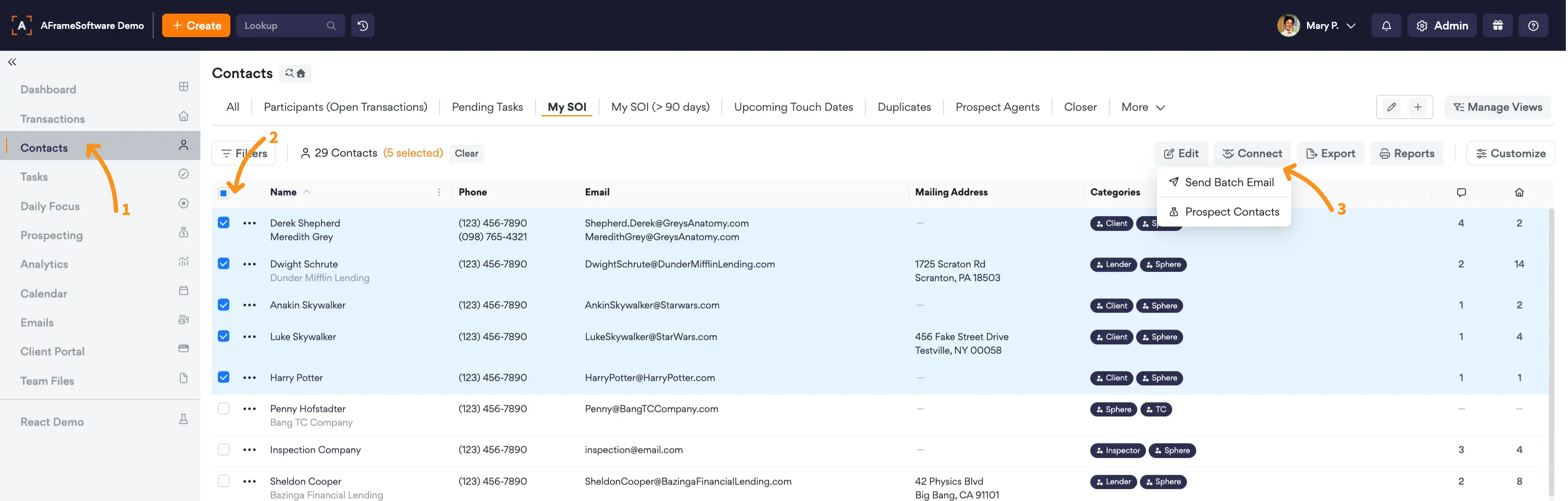Viewport: 1568px width, 501px height.
Task: Click the Tasks checkmark icon
Action: click(x=183, y=174)
